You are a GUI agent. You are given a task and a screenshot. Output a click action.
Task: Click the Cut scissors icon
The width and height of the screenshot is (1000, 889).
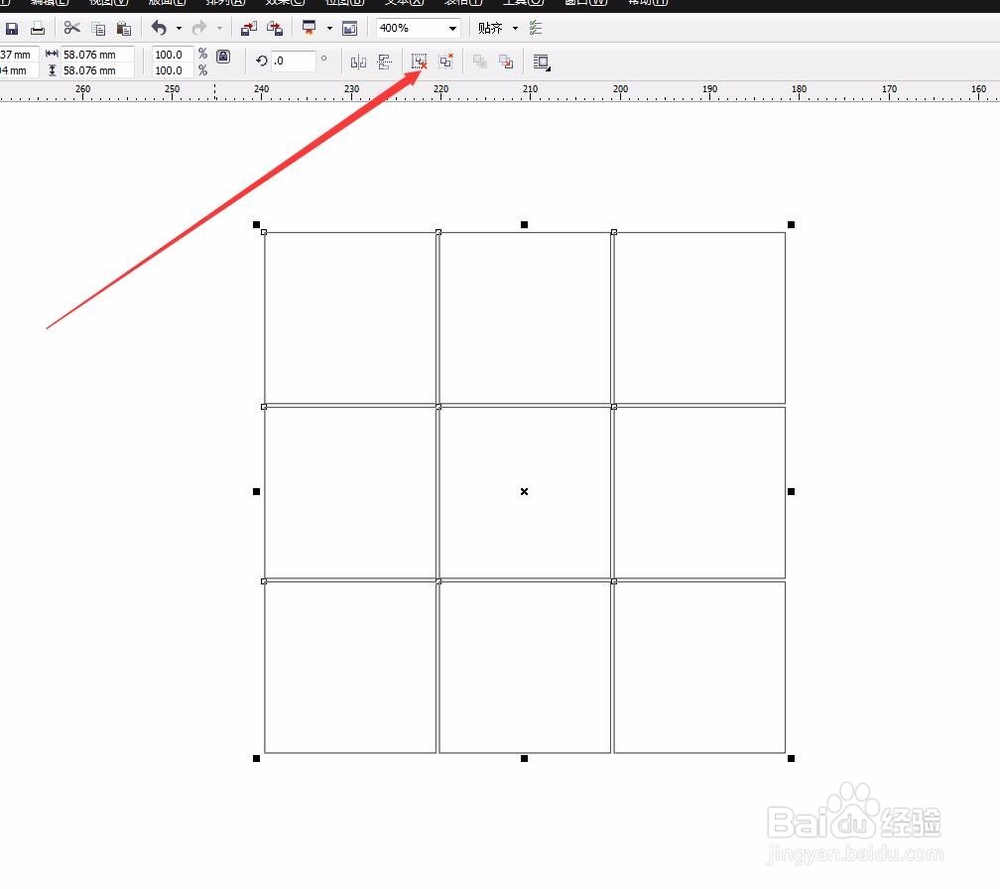tap(72, 28)
